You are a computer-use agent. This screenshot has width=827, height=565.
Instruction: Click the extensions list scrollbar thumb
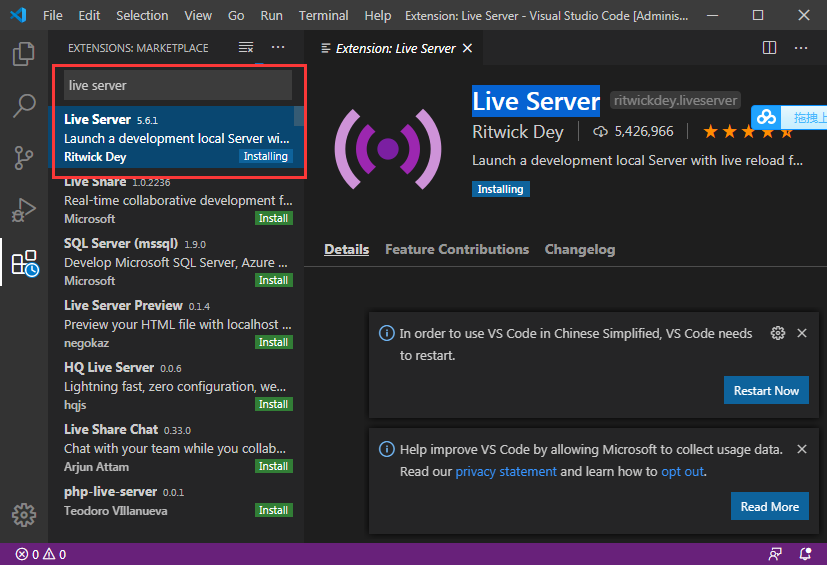point(299,117)
